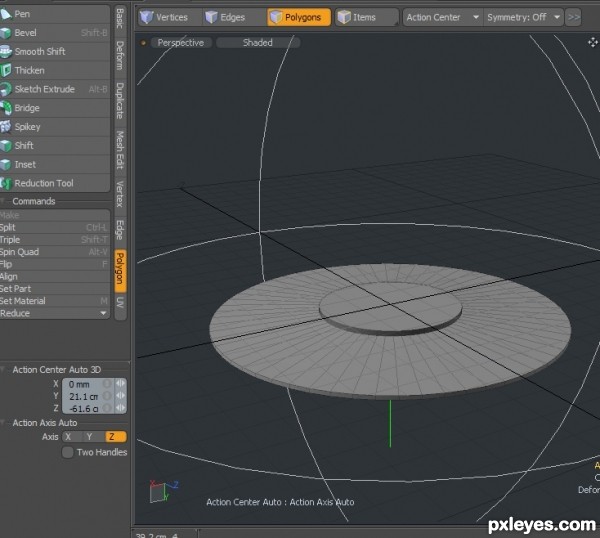Image resolution: width=600 pixels, height=538 pixels.
Task: Expand the toolbar overflow >> button
Action: pos(573,17)
